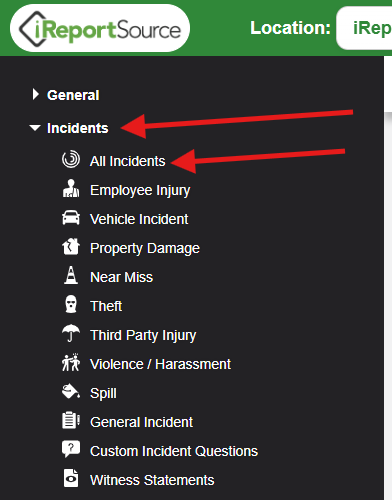Click the Spill paint bucket icon

(x=71, y=391)
